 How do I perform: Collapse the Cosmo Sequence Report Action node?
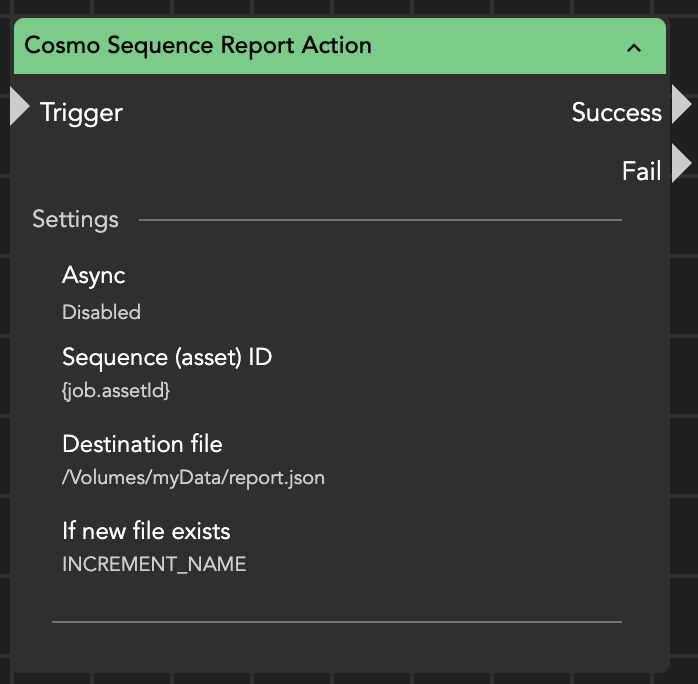633,47
